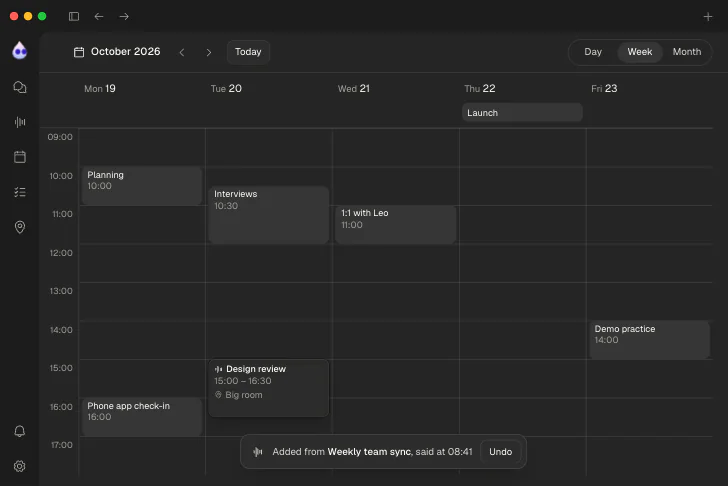Toggle the sidebar panel icon
This screenshot has width=728, height=486.
74,16
